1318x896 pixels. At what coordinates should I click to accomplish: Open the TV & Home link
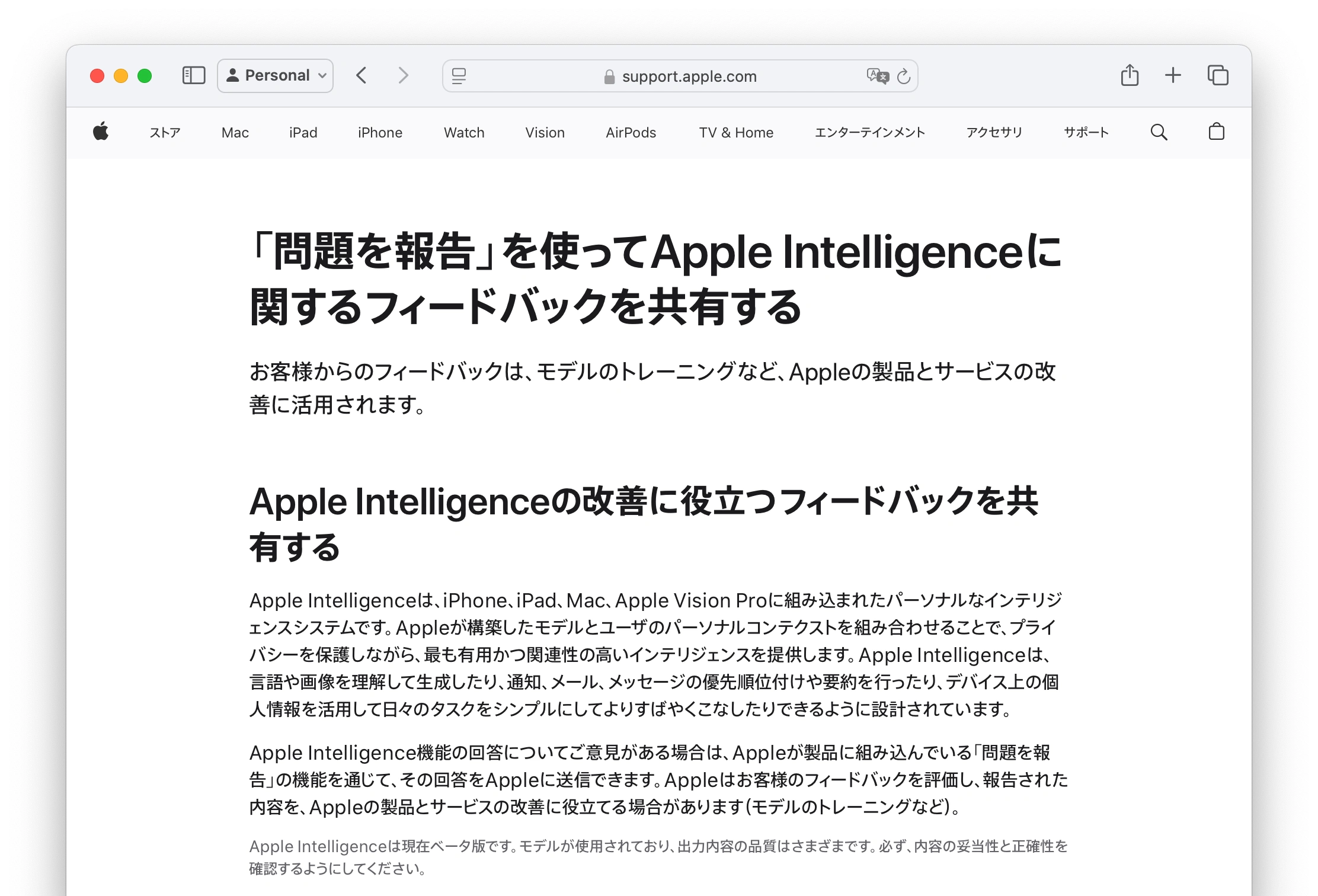tap(735, 133)
